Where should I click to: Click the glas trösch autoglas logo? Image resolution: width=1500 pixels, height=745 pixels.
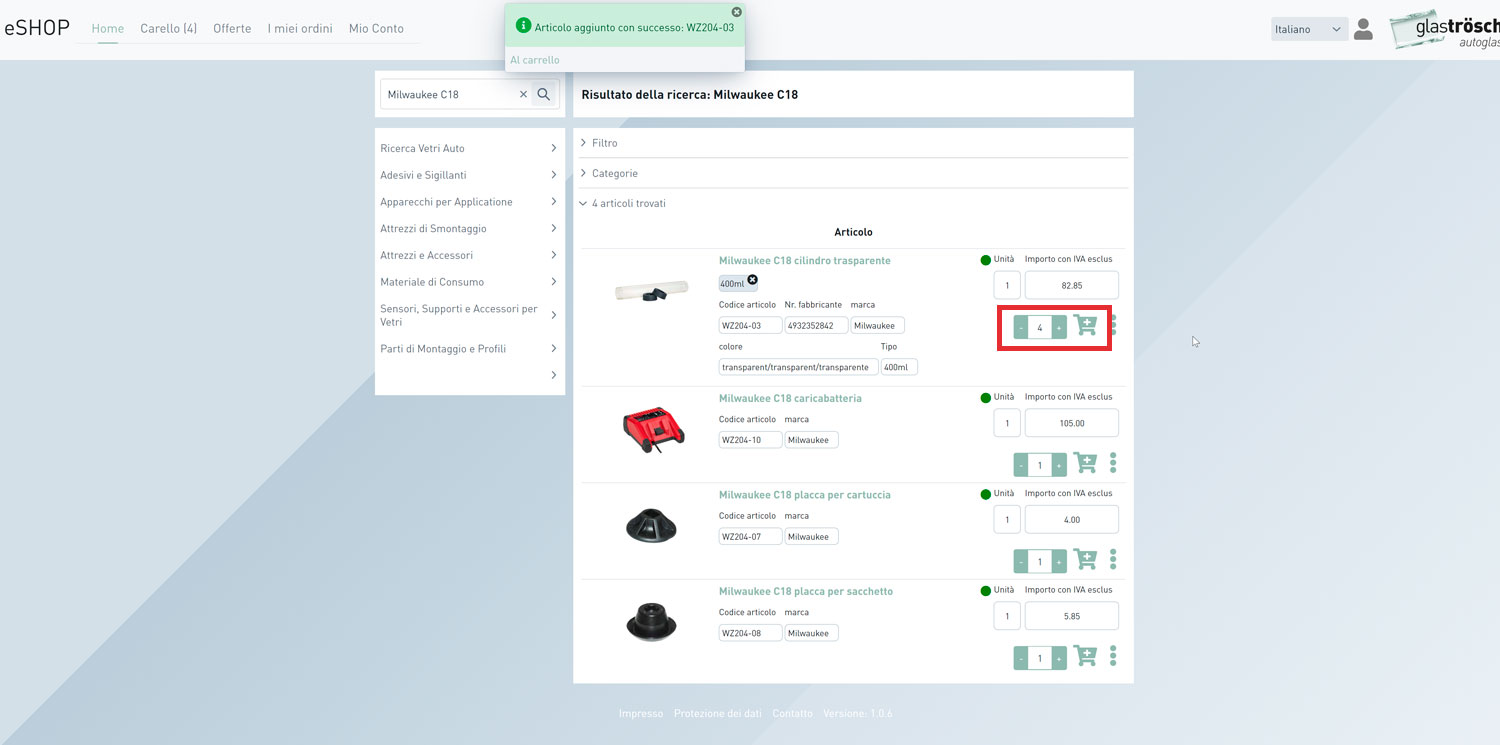[x=1445, y=30]
